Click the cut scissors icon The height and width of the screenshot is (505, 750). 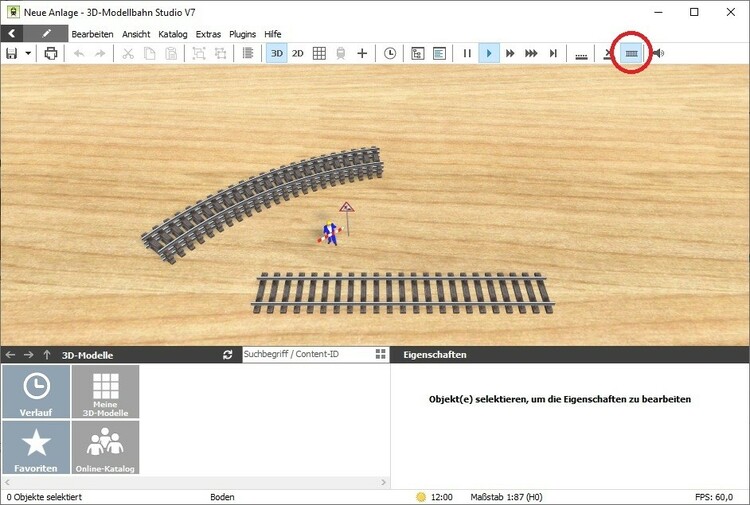pyautogui.click(x=128, y=53)
